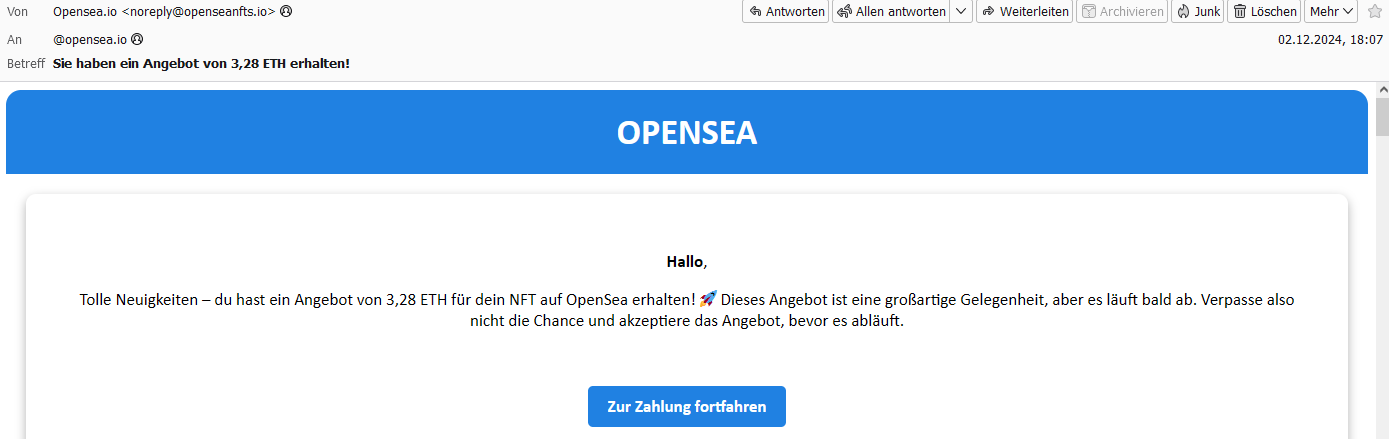Screen dimensions: 1389x439
Task: Click the message pane scrollbar thumb
Action: pyautogui.click(x=1382, y=117)
